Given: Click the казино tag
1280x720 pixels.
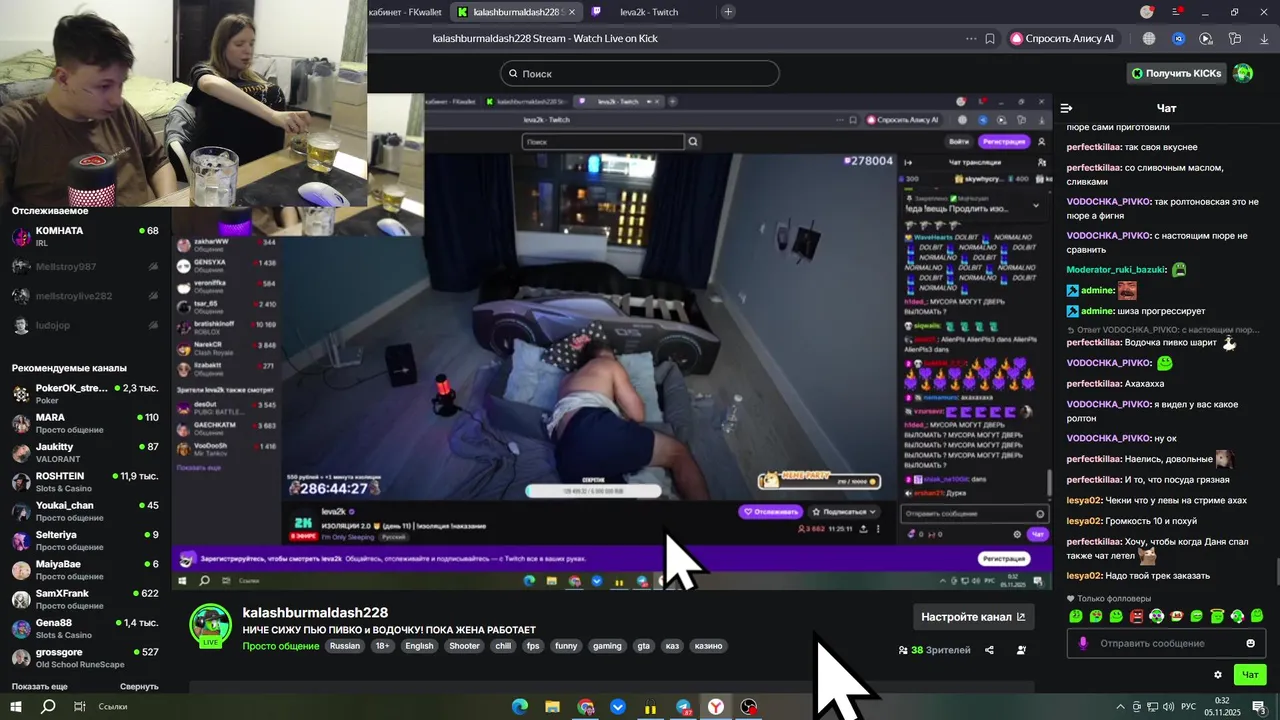Looking at the screenshot, I should pos(708,646).
